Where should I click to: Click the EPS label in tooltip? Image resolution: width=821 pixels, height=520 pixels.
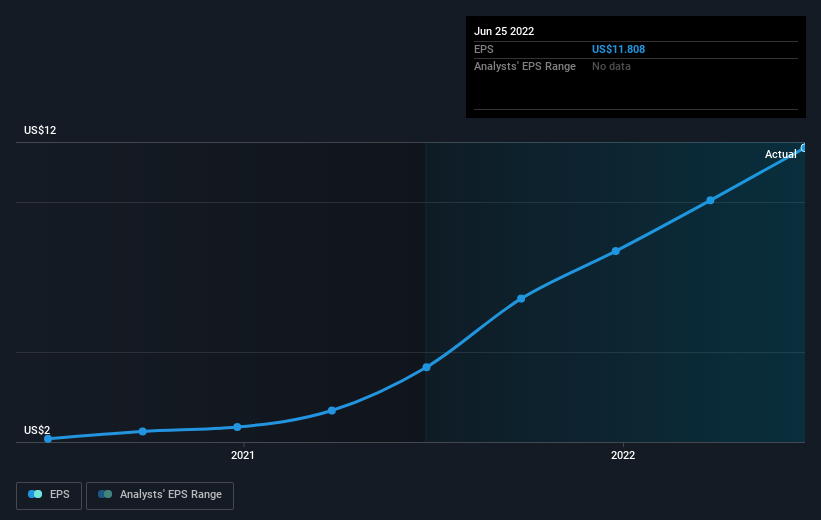click(484, 49)
